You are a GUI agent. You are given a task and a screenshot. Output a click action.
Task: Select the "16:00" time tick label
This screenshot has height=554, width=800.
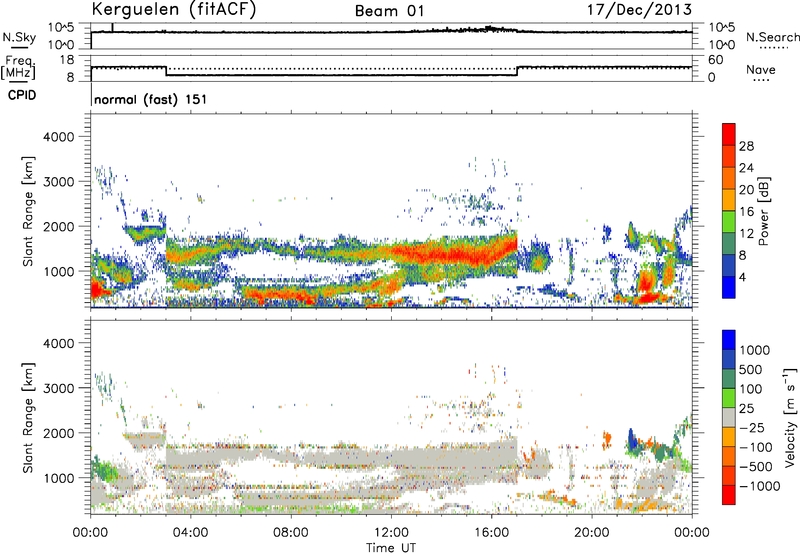491,533
